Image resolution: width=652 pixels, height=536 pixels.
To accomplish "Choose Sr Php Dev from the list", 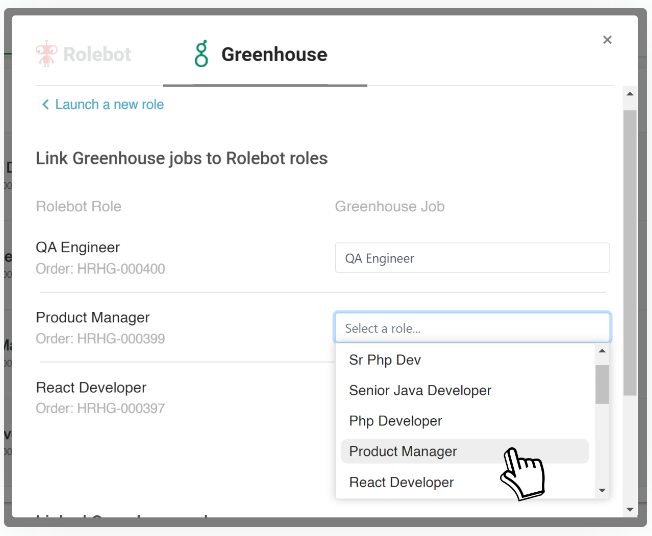I will click(392, 360).
